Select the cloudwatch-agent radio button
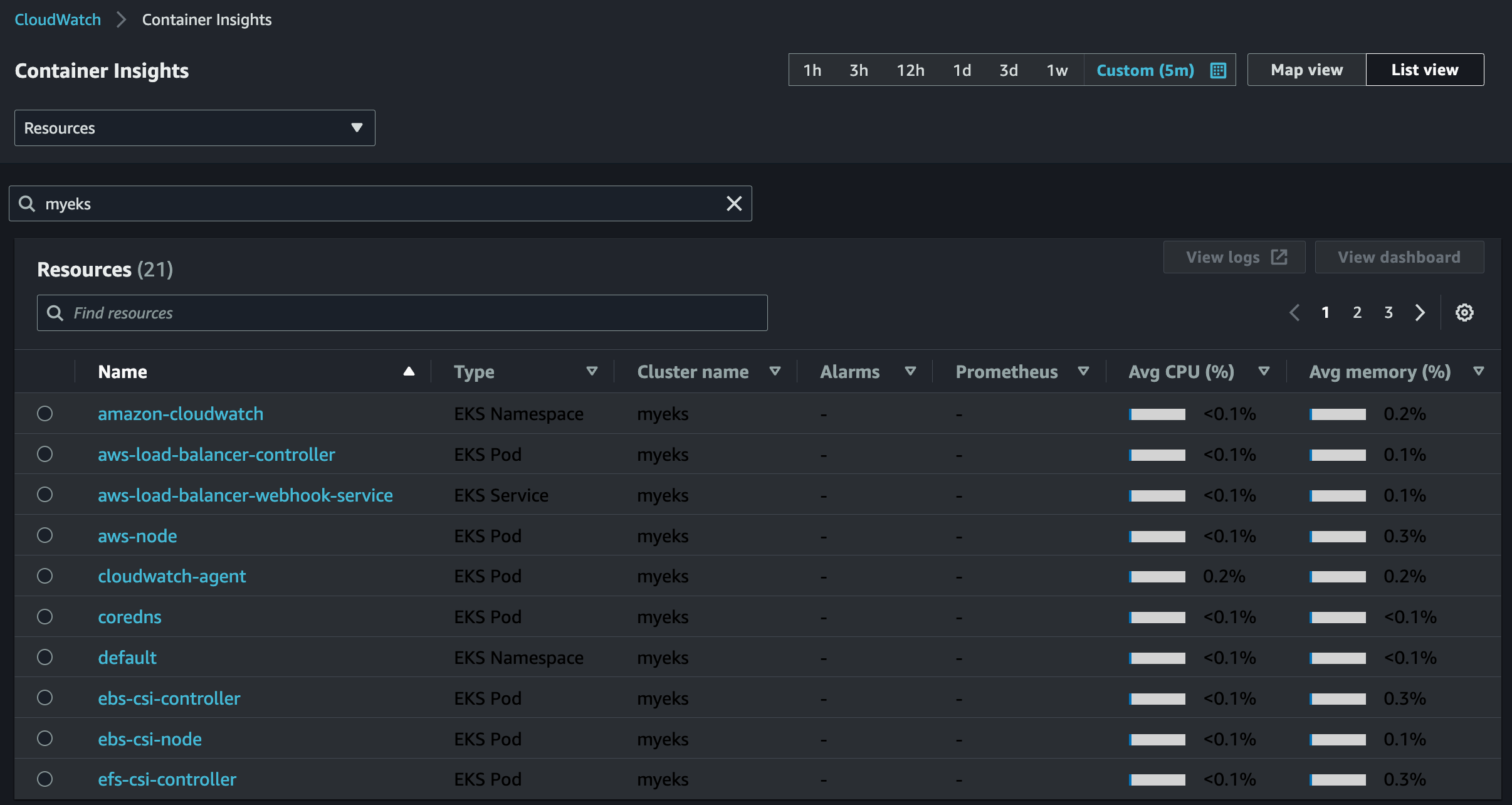 coord(45,576)
